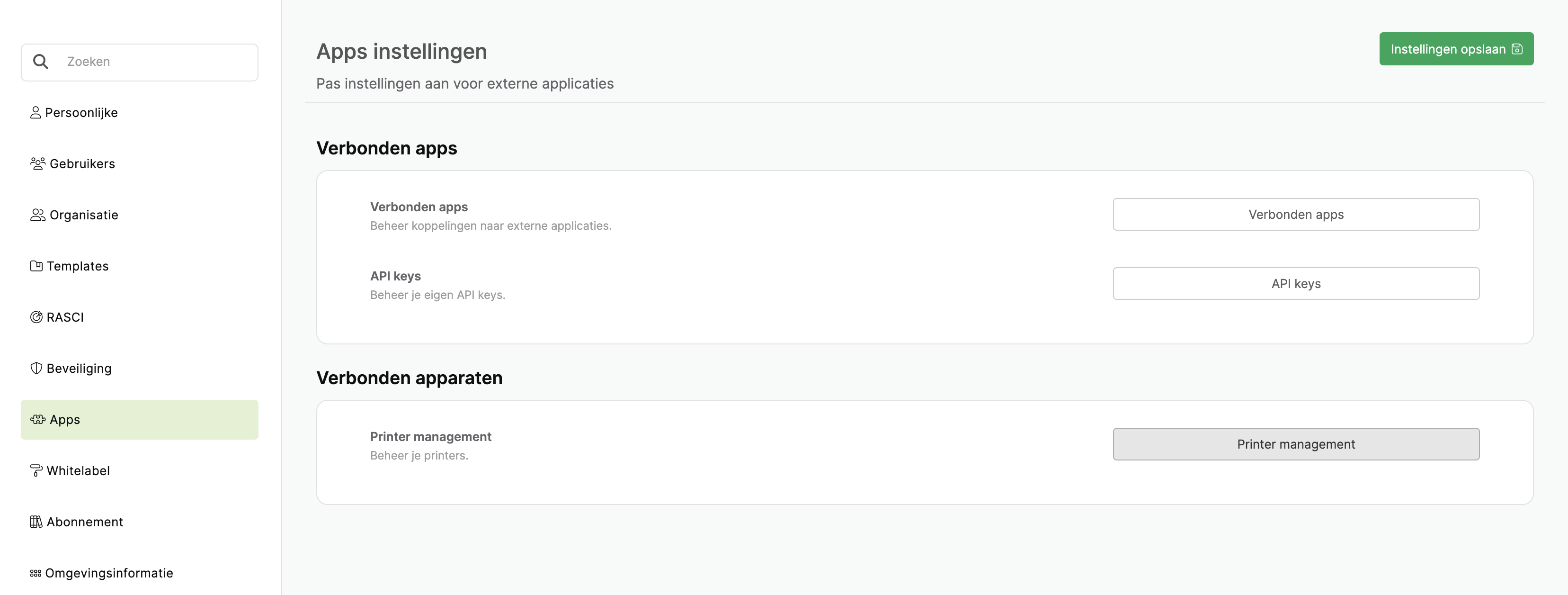Viewport: 1568px width, 595px height.
Task: Open the Gebruikers settings section
Action: click(x=139, y=164)
